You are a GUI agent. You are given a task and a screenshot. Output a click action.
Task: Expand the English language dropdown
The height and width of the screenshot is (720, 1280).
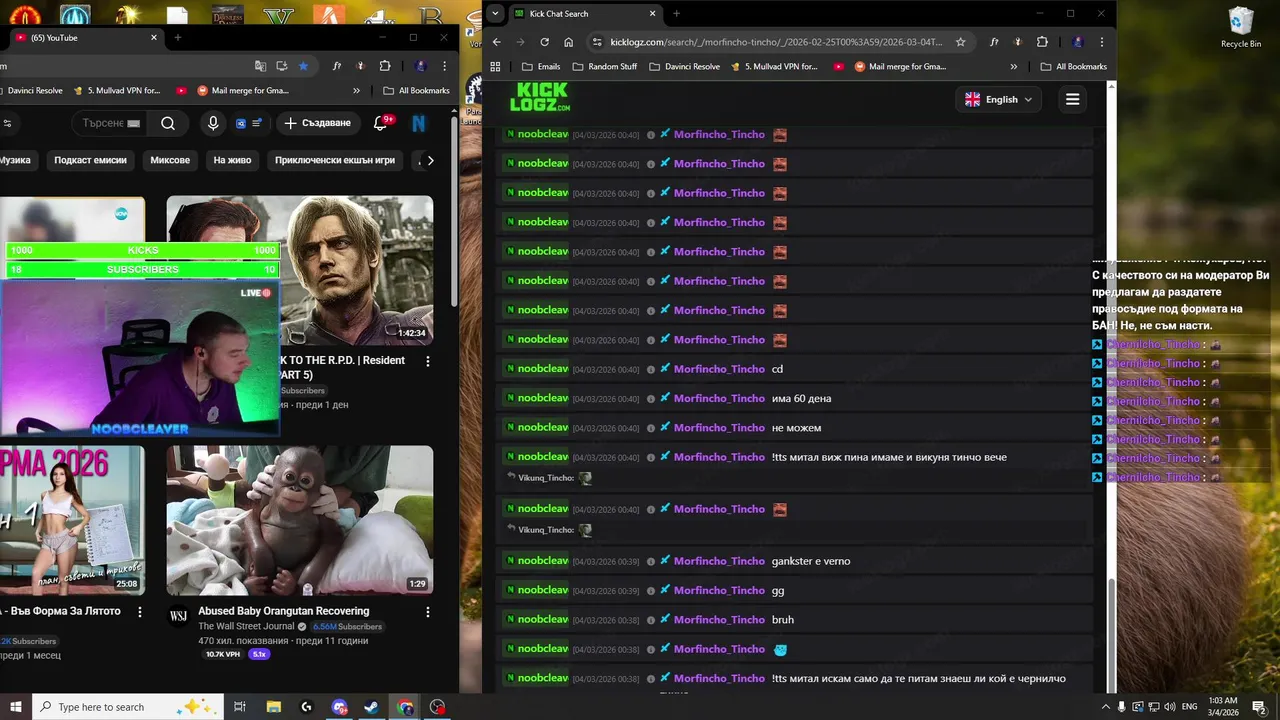tap(998, 99)
